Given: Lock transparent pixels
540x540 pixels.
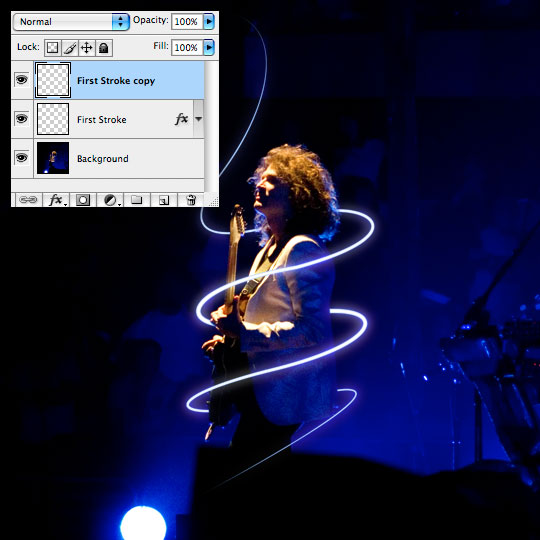Looking at the screenshot, I should (53, 48).
